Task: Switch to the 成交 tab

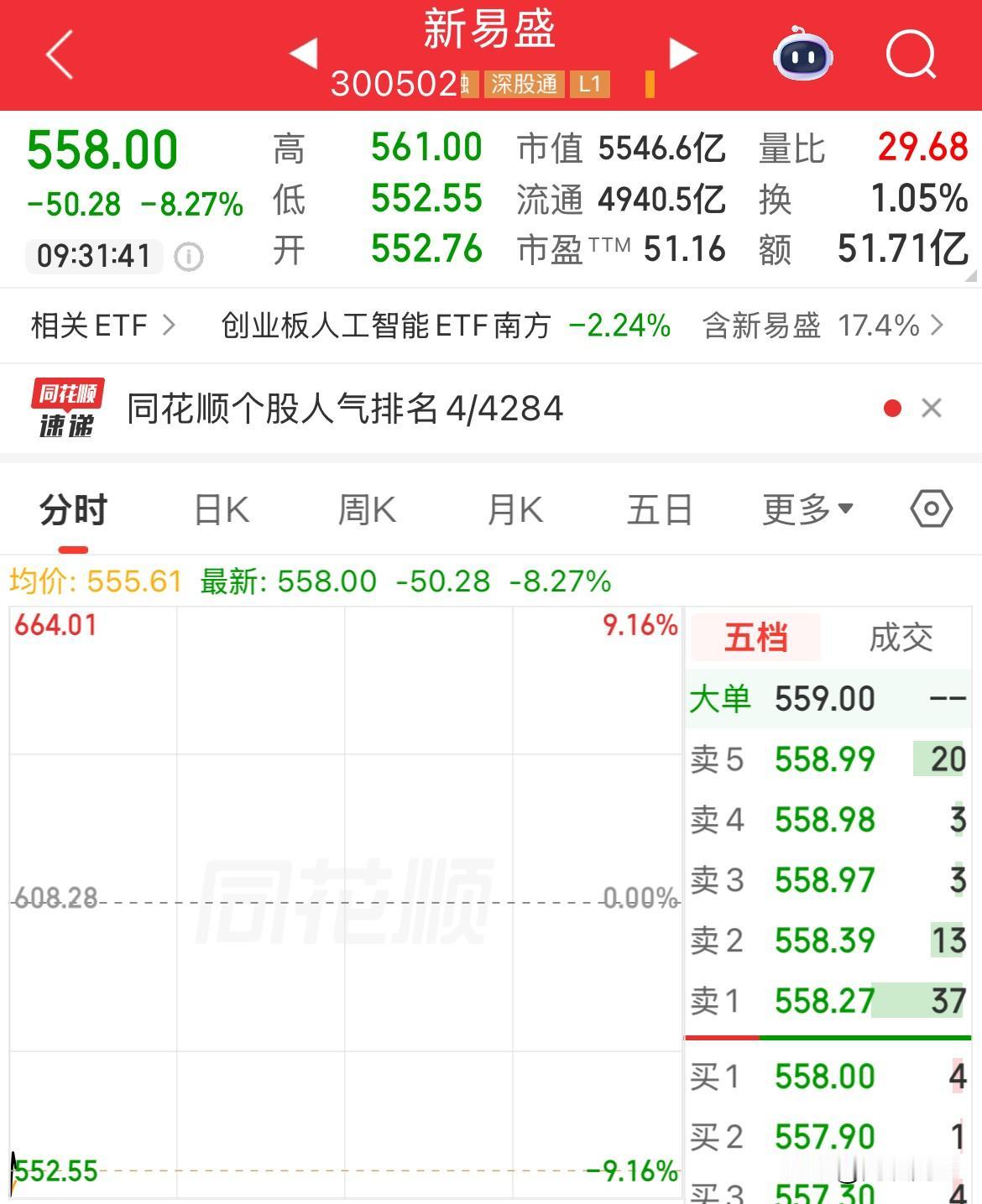Action: pos(899,637)
